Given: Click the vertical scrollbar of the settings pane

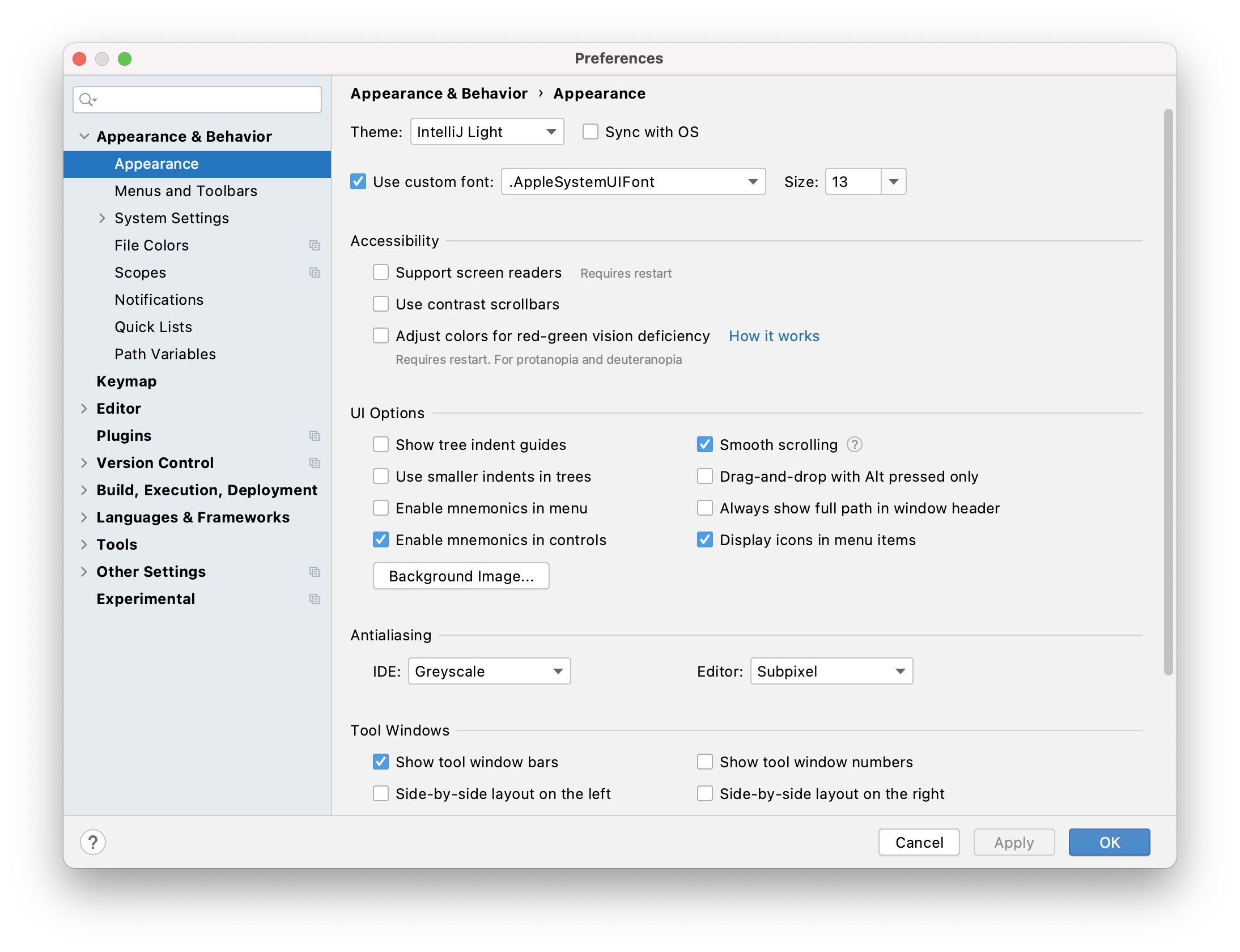Looking at the screenshot, I should (x=1168, y=391).
